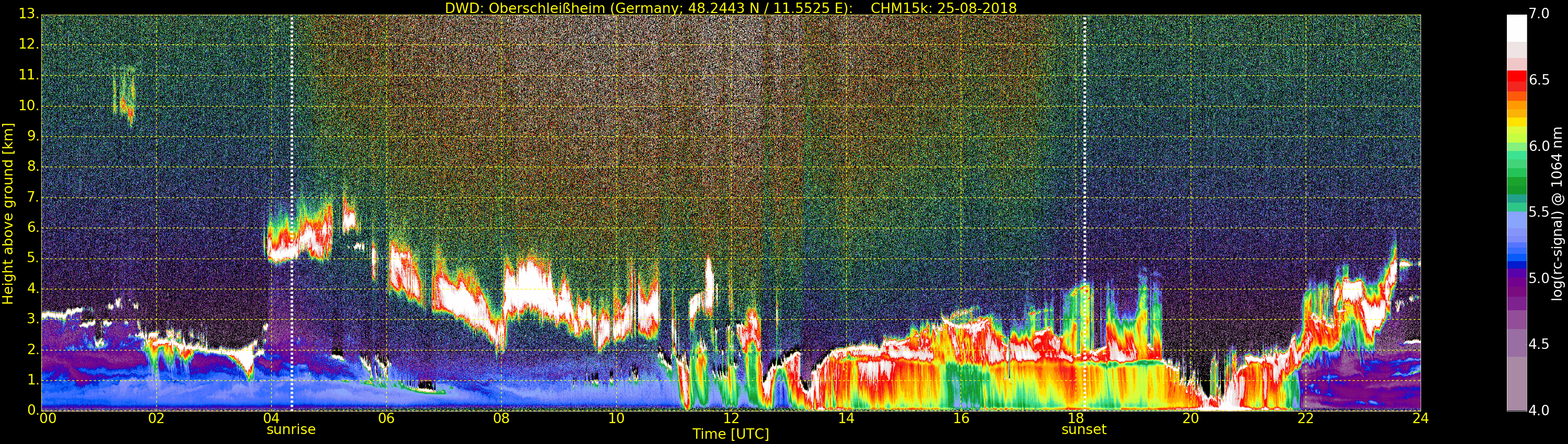Click the time axis tick label 12

coord(731,418)
